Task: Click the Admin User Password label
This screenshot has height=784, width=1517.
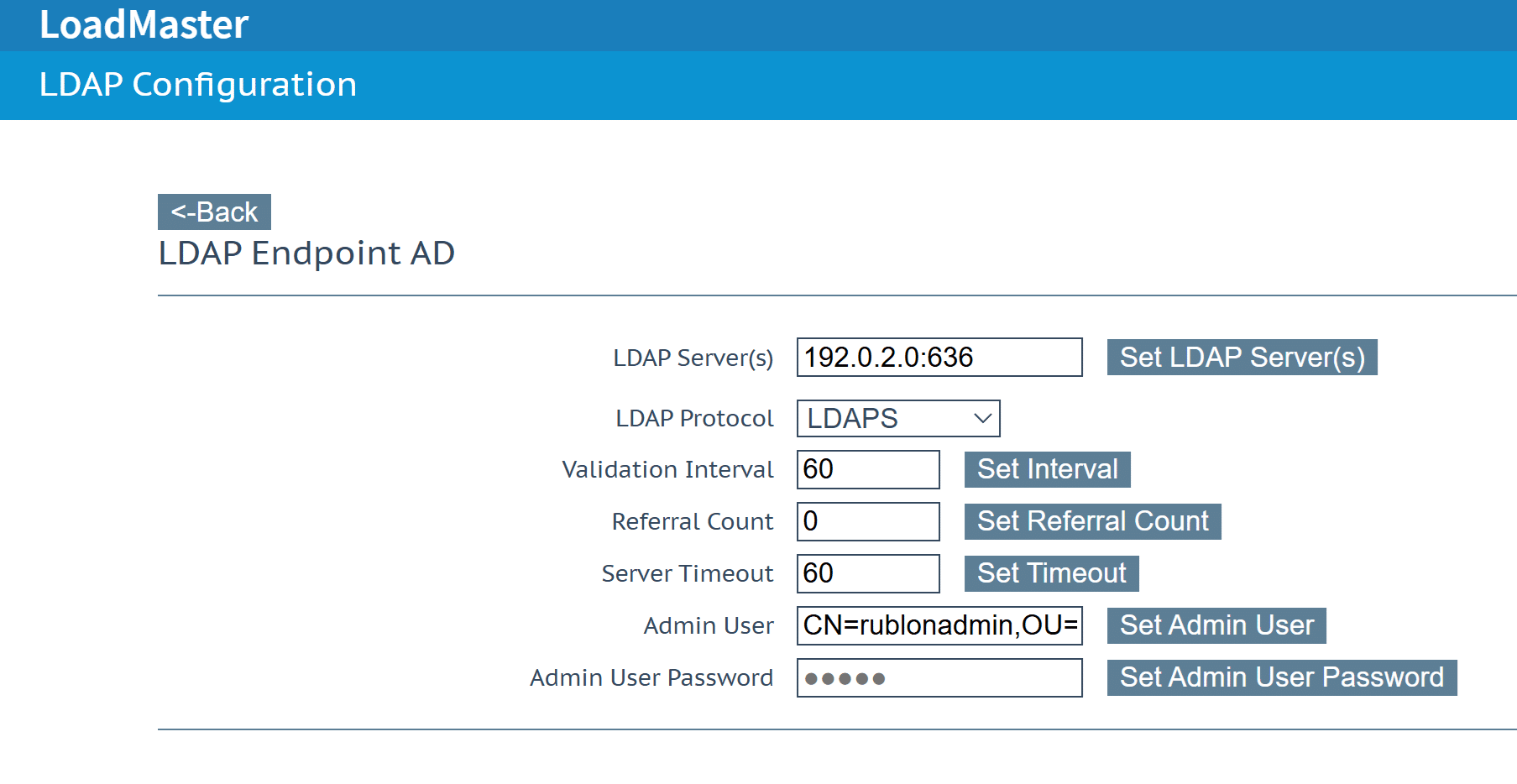Action: pos(651,677)
